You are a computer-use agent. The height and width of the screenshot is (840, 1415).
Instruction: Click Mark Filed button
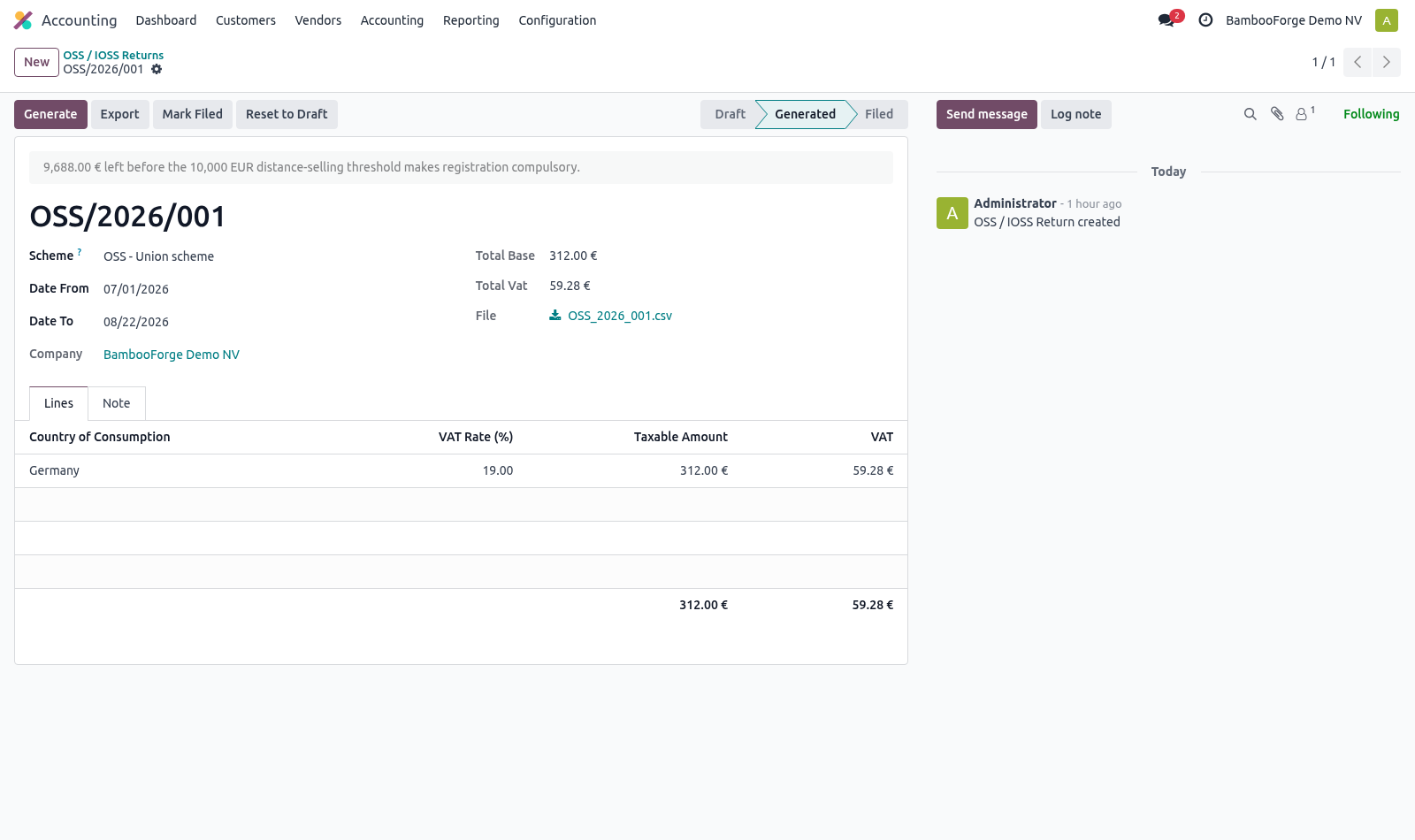point(193,114)
